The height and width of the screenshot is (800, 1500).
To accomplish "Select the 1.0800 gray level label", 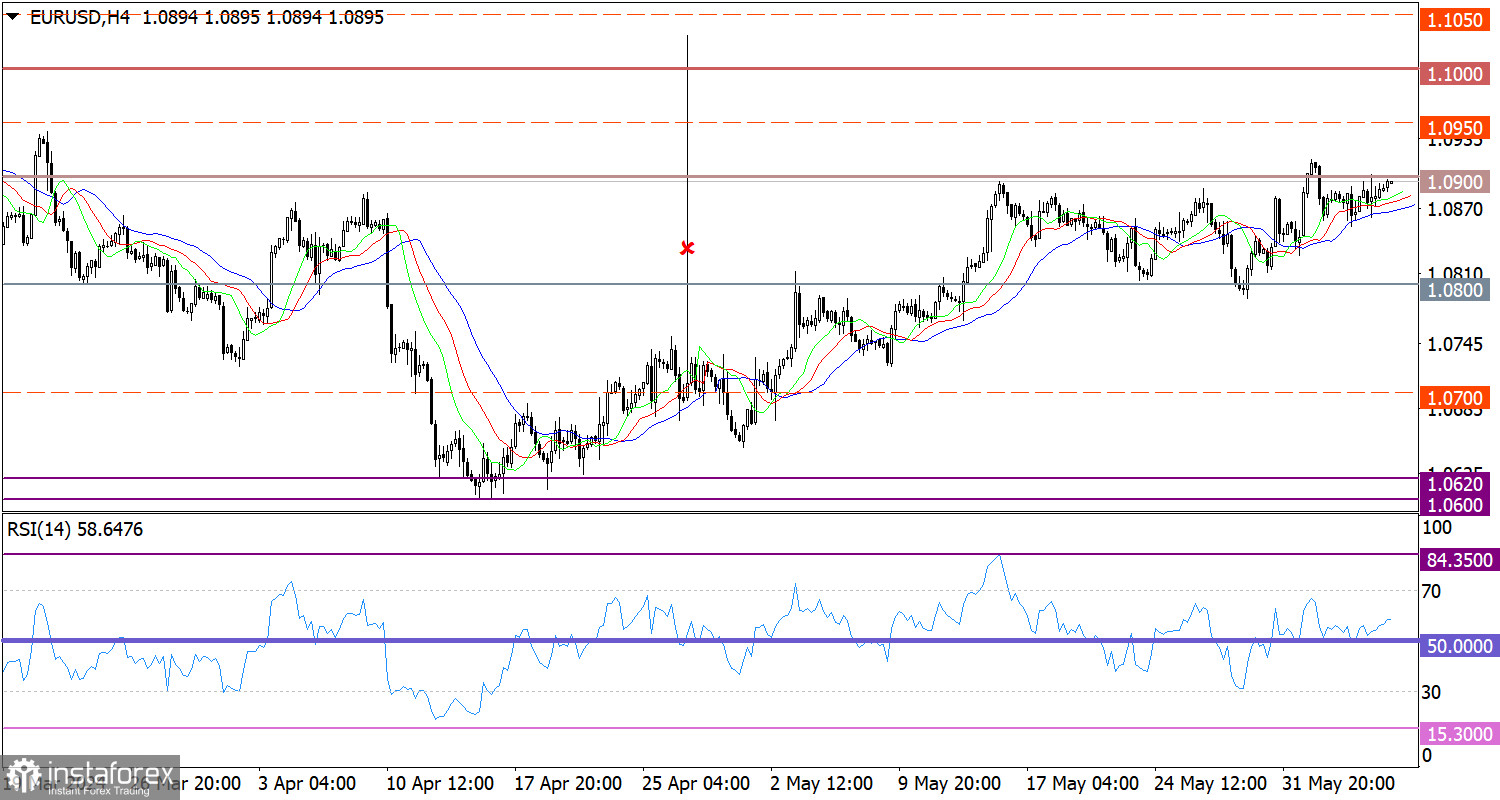I will [1456, 289].
